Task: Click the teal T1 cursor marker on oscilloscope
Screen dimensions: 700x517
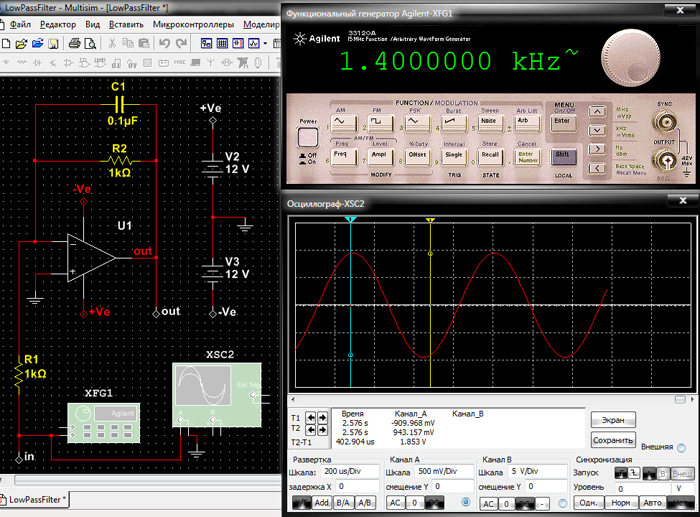Action: tap(350, 220)
